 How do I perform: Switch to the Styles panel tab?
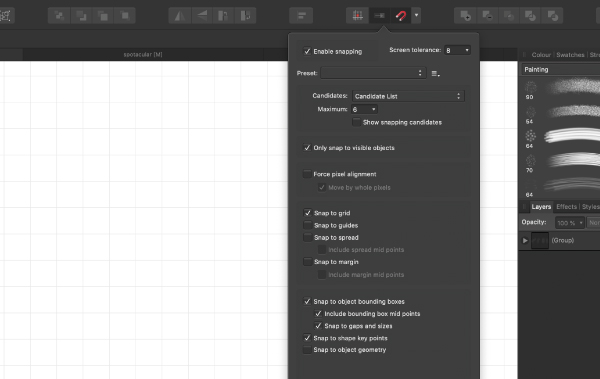[x=591, y=207]
